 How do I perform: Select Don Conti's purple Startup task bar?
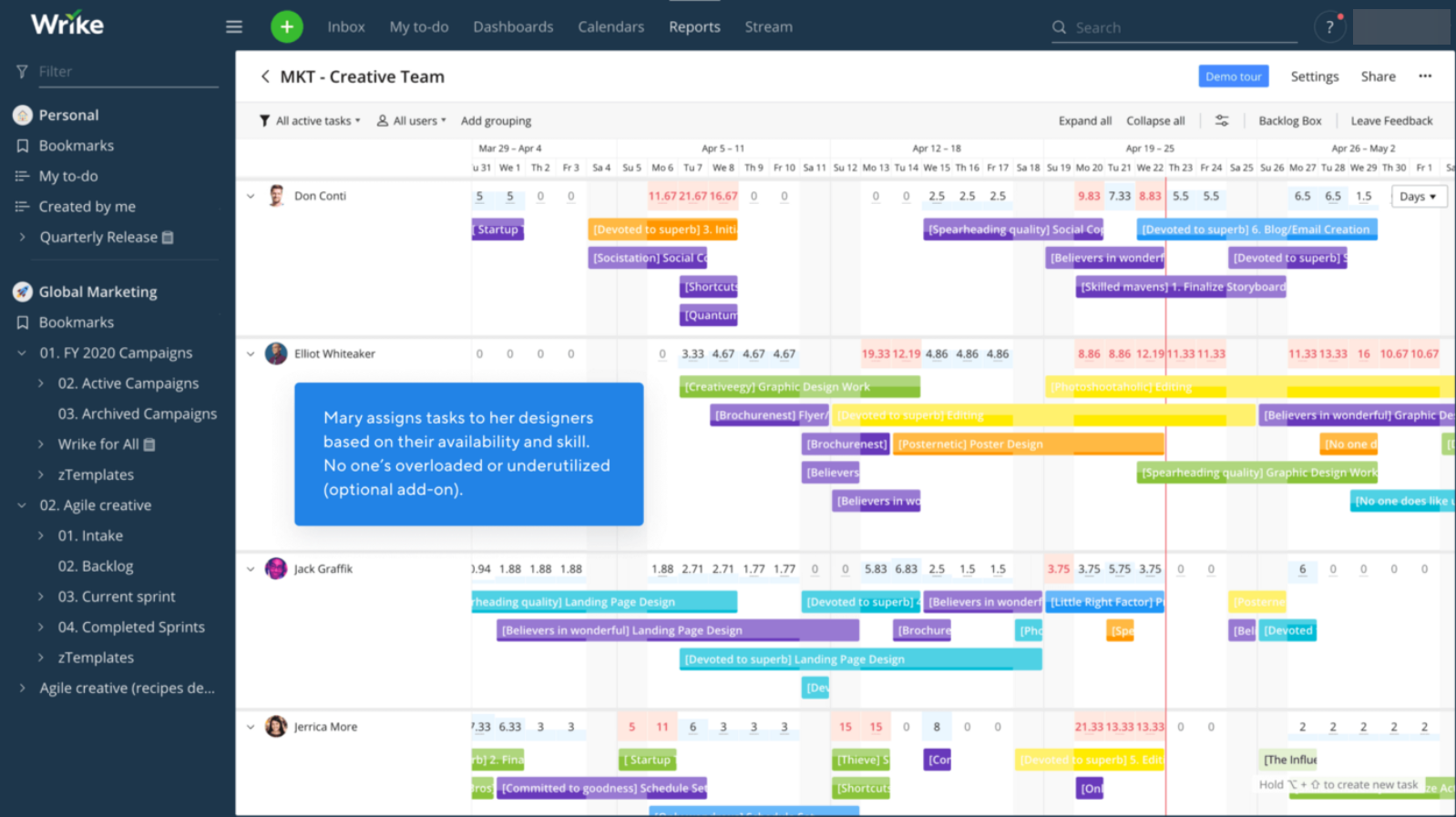(497, 230)
